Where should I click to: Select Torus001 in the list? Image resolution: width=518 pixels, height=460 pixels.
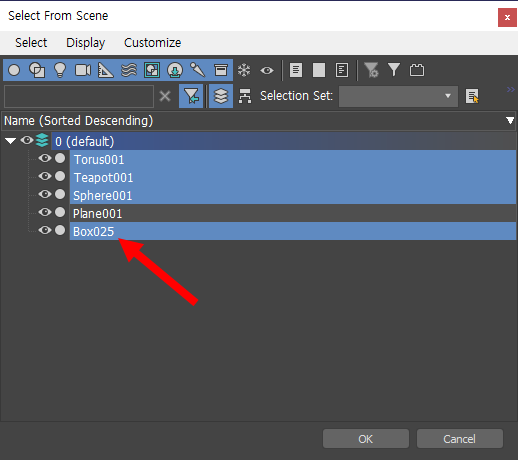(293, 159)
